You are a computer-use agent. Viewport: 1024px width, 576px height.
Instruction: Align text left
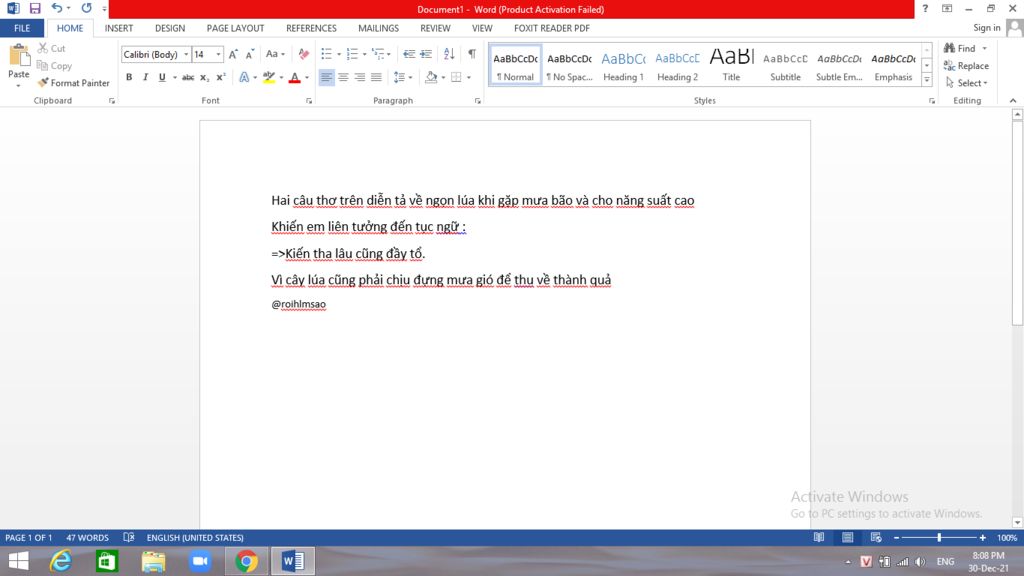326,77
